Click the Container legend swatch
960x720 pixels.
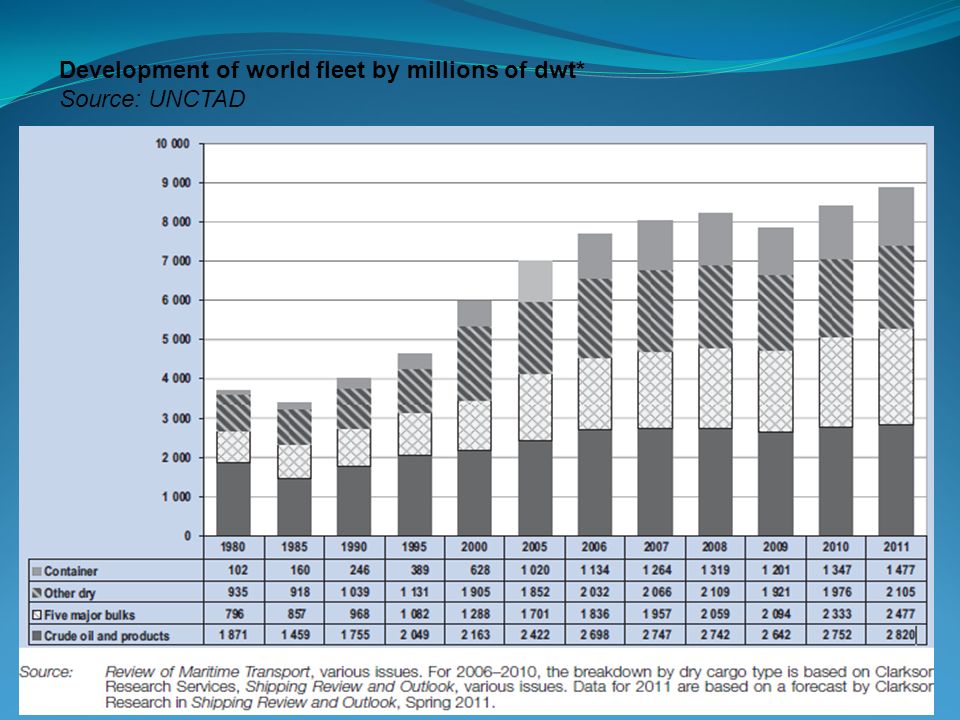37,571
